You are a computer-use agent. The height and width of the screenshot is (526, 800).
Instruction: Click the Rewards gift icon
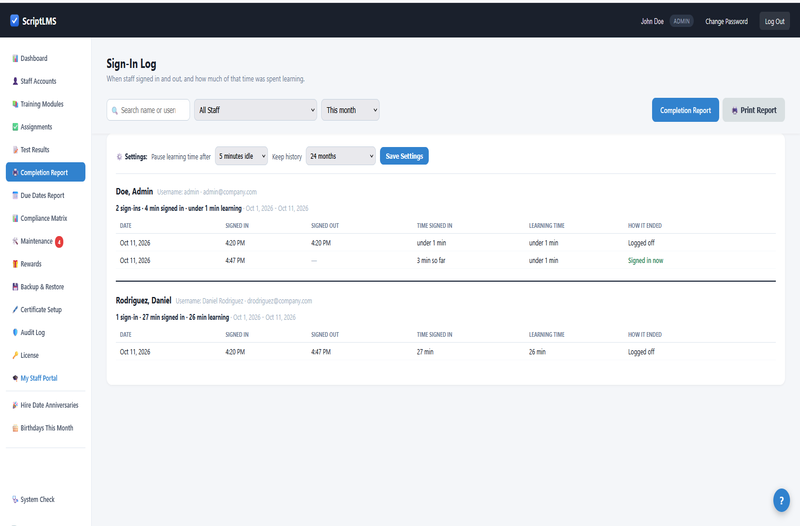[x=15, y=264]
